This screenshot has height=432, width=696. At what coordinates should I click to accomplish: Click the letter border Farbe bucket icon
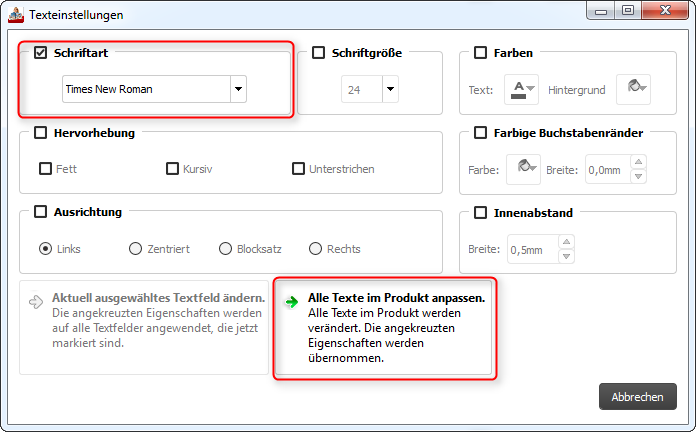coord(522,169)
